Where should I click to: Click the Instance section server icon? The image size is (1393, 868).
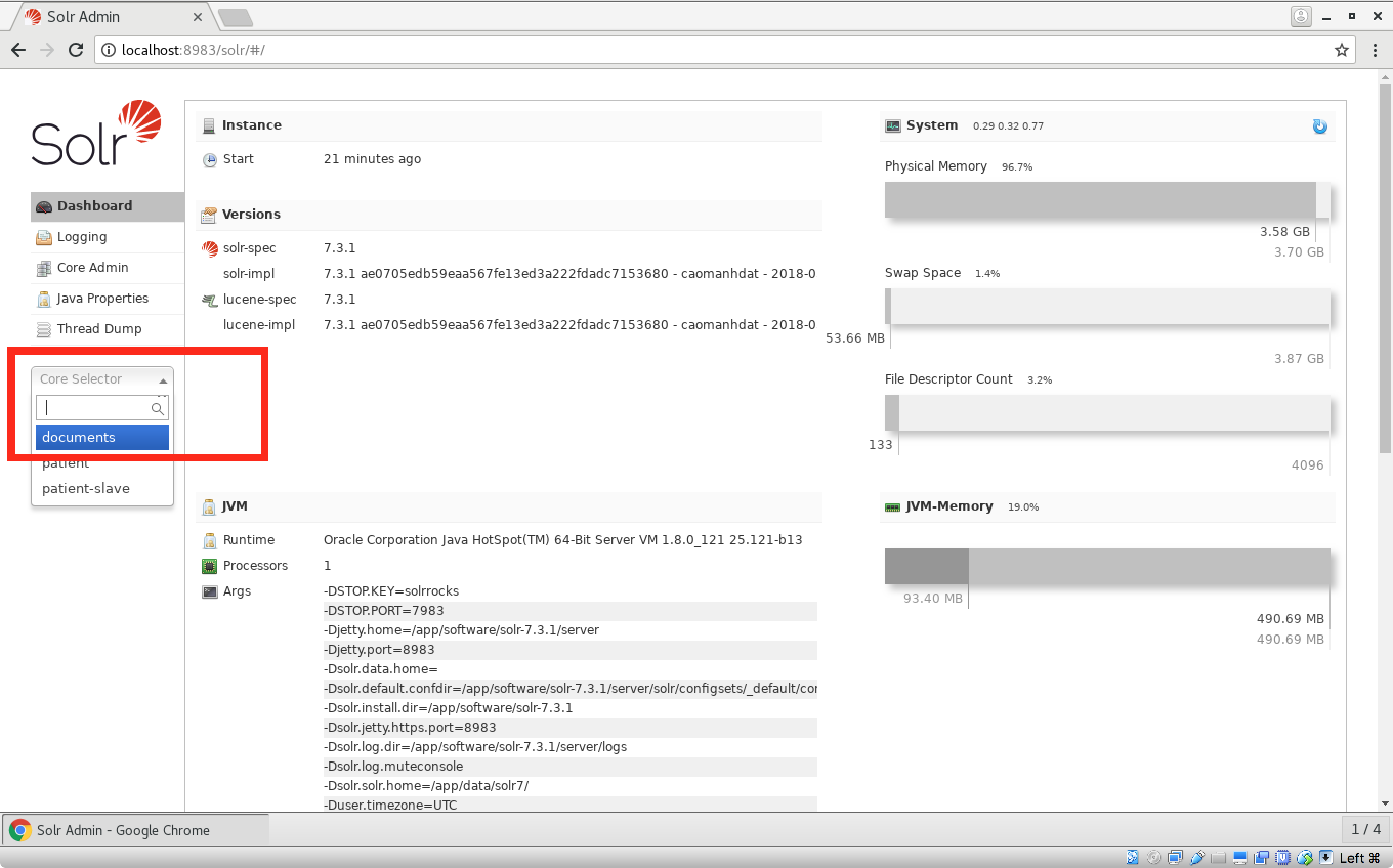(x=209, y=126)
